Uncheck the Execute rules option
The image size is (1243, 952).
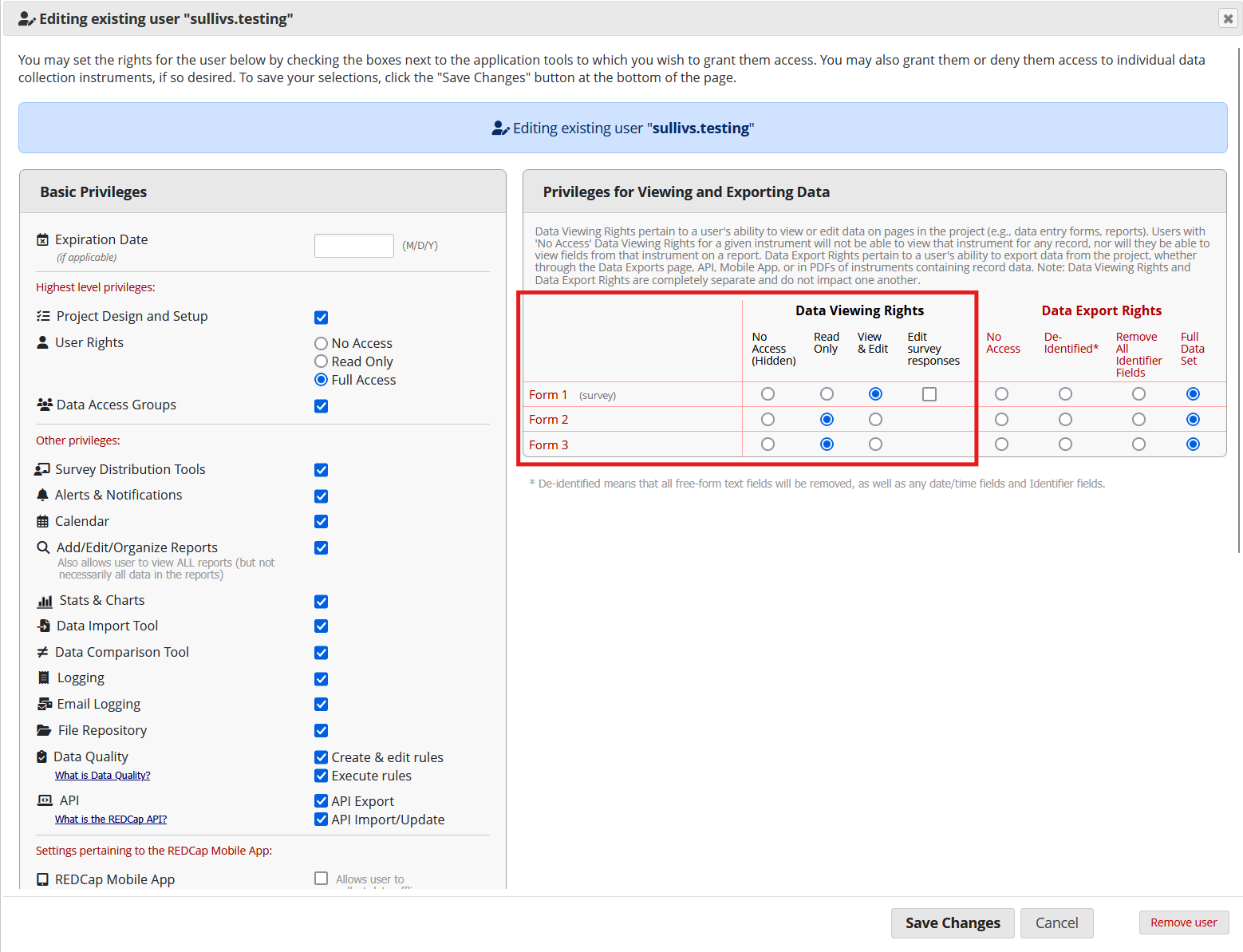[321, 775]
